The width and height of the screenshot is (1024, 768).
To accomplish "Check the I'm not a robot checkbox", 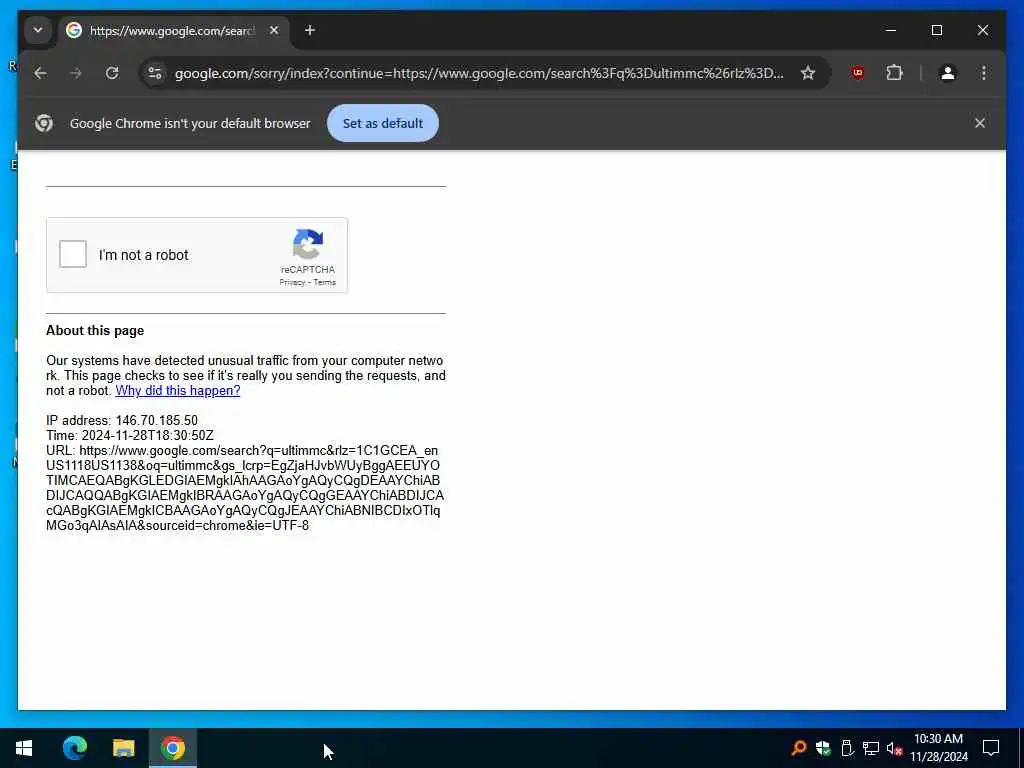I will (x=72, y=254).
